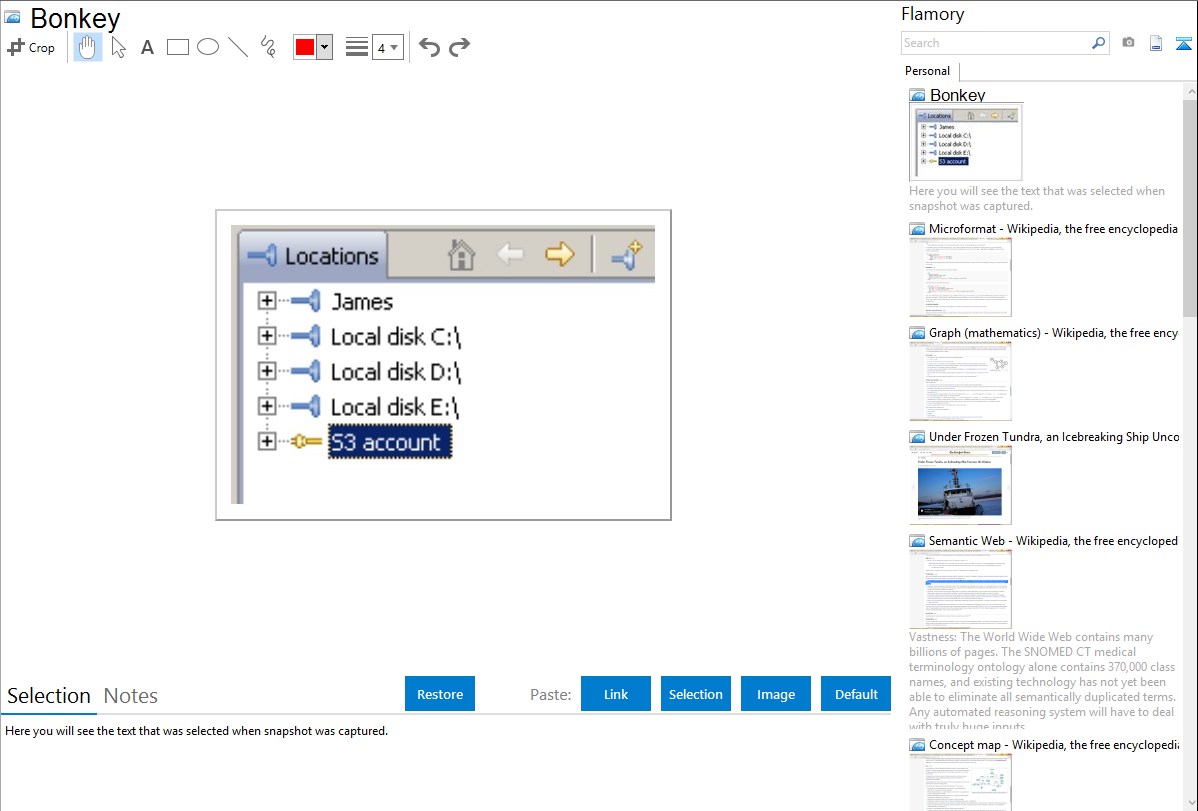Click the red color swatch
Image resolution: width=1198 pixels, height=811 pixels.
point(305,47)
